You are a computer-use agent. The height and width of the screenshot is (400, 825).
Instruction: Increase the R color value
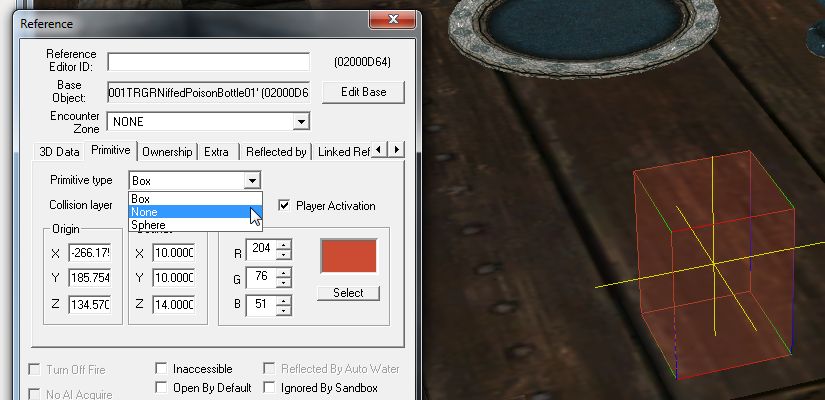[284, 244]
